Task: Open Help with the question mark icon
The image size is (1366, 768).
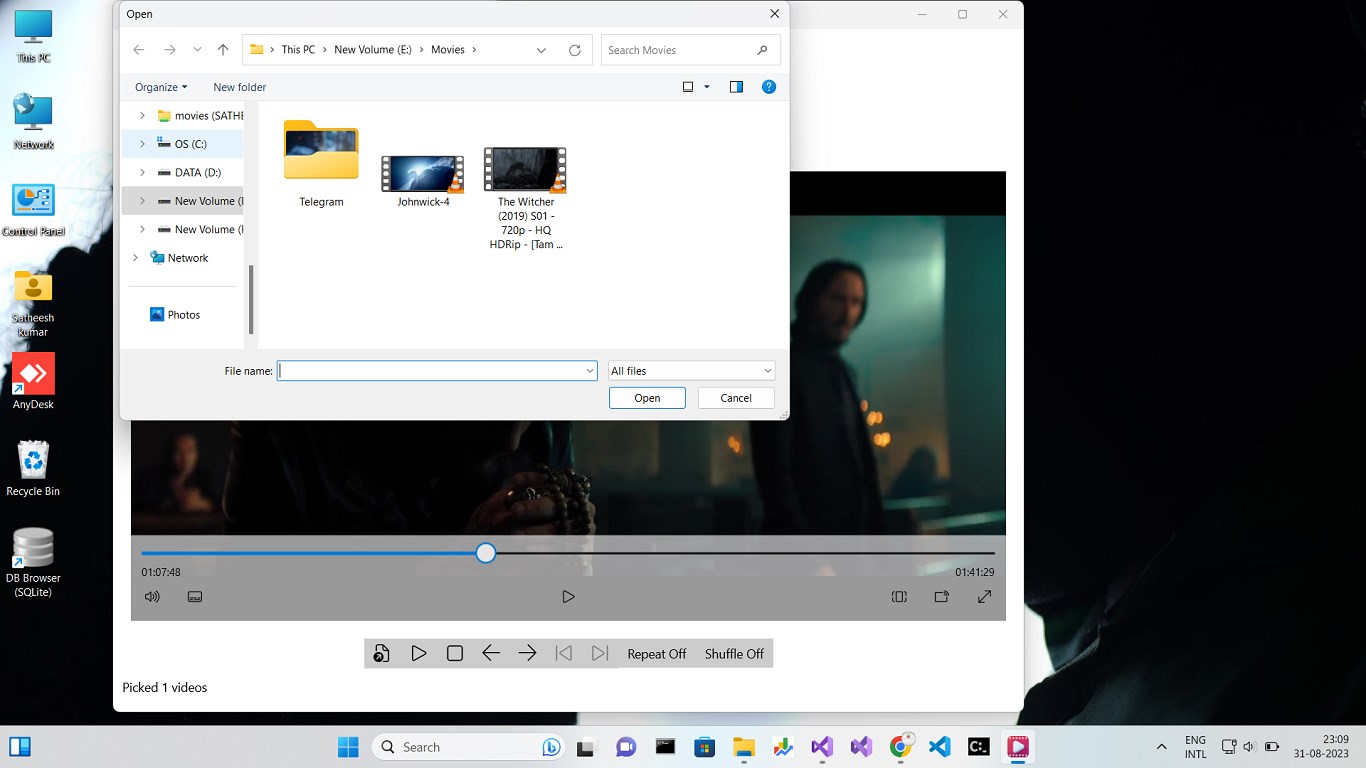Action: point(769,87)
